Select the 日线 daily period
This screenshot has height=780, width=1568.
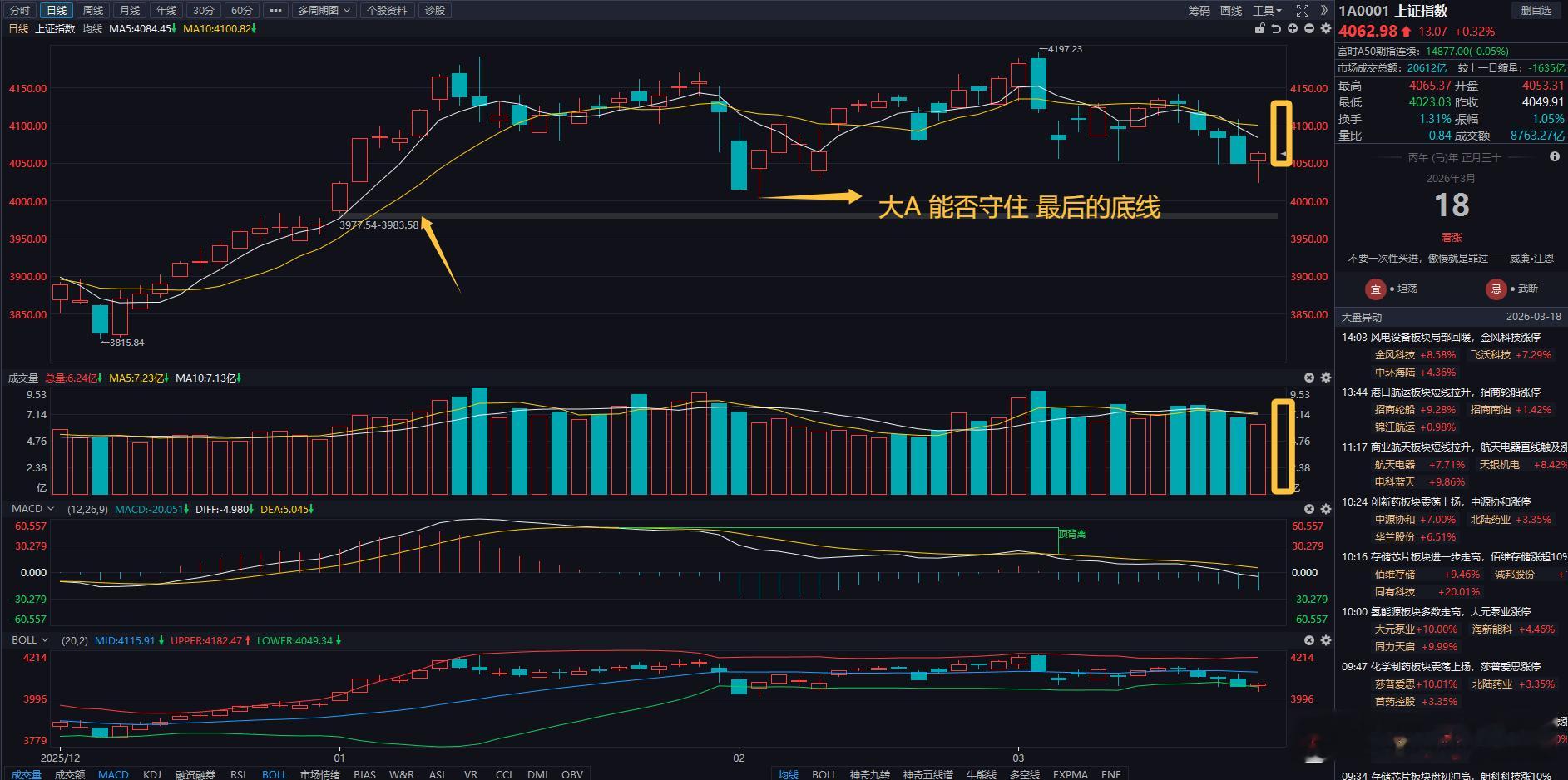click(x=57, y=11)
